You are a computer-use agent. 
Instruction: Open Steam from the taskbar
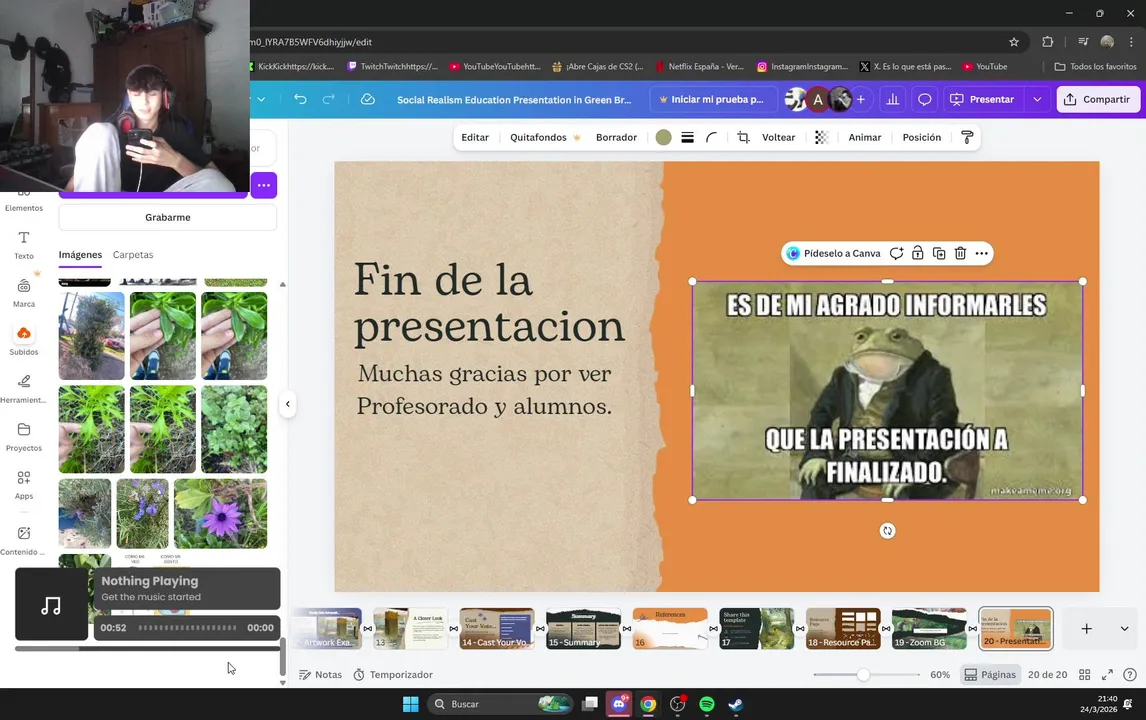coord(736,704)
